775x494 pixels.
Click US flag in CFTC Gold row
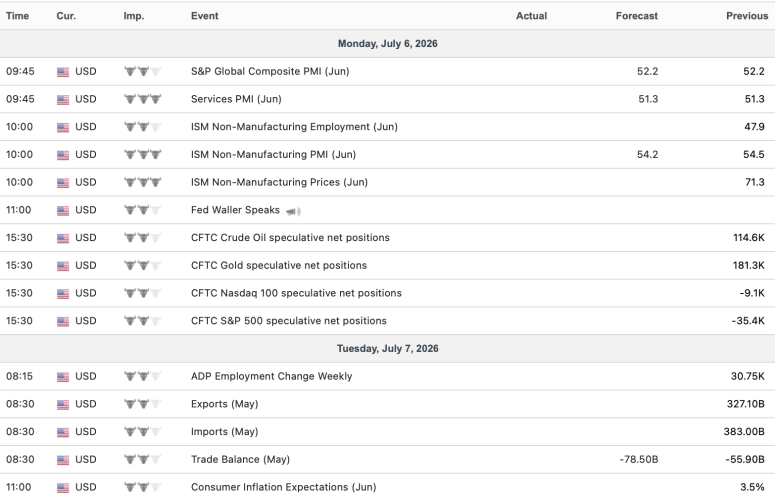(x=63, y=266)
